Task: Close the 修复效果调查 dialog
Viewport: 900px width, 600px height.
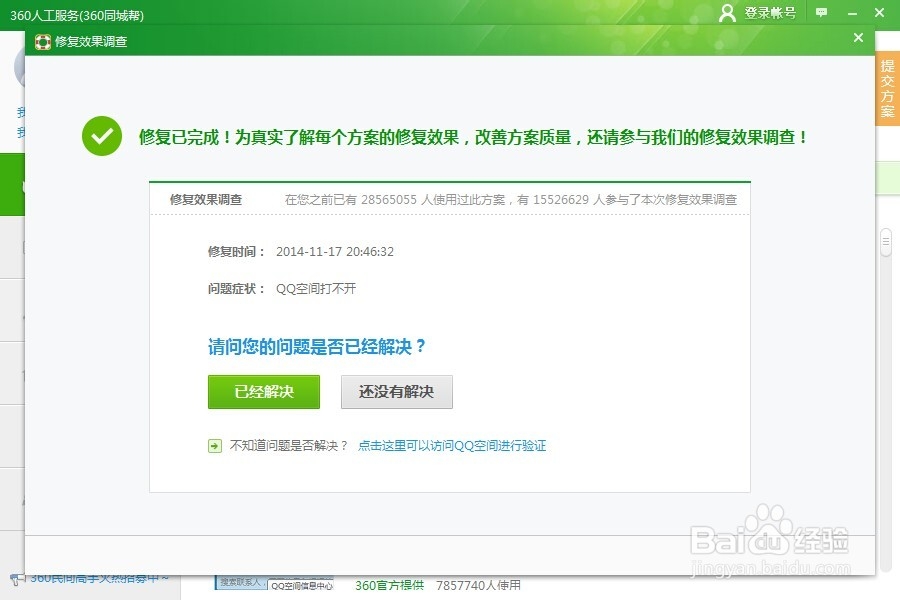Action: tap(858, 38)
